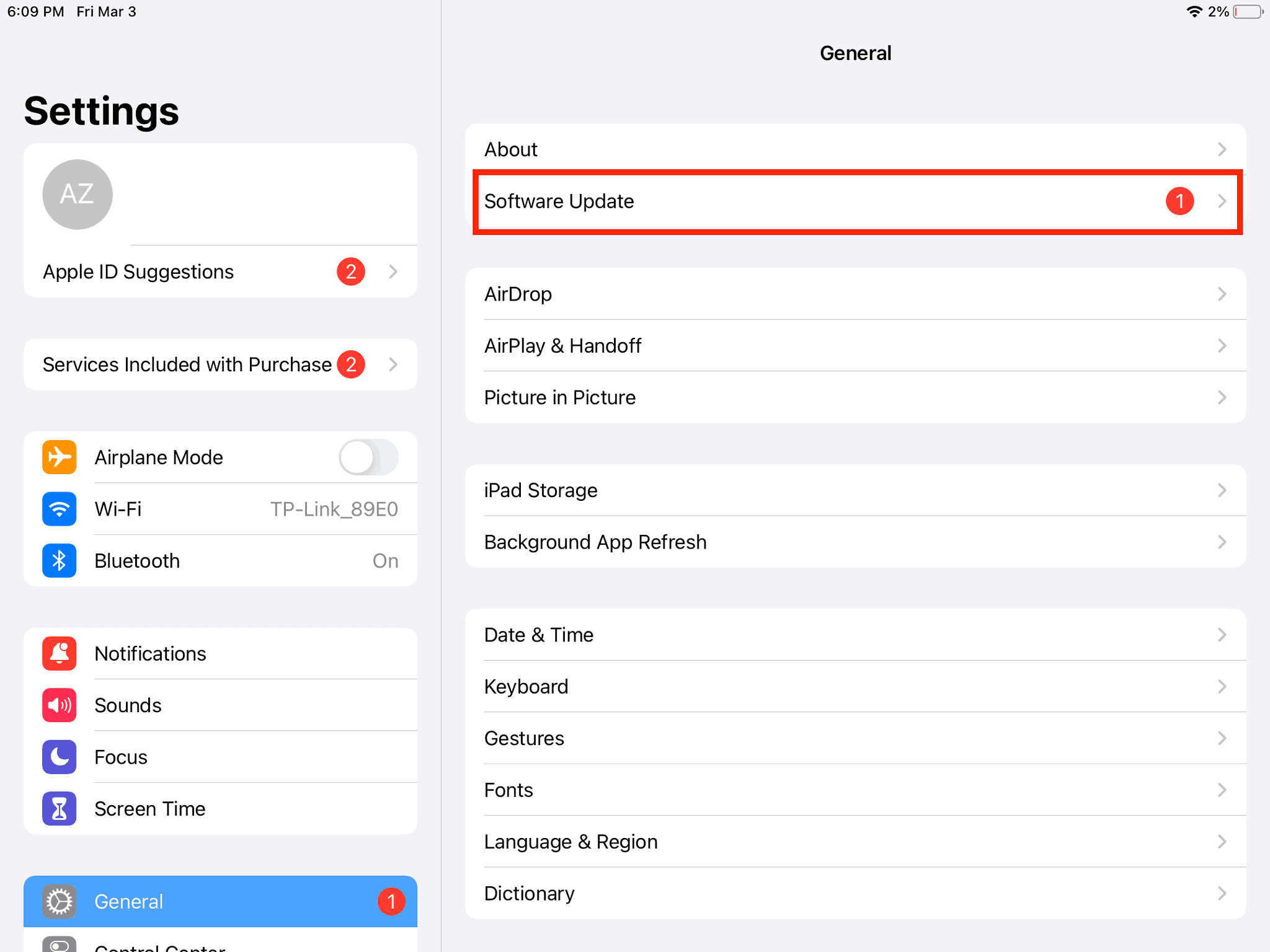Open the Control Center icon
This screenshot has width=1270, height=952.
pos(59,945)
